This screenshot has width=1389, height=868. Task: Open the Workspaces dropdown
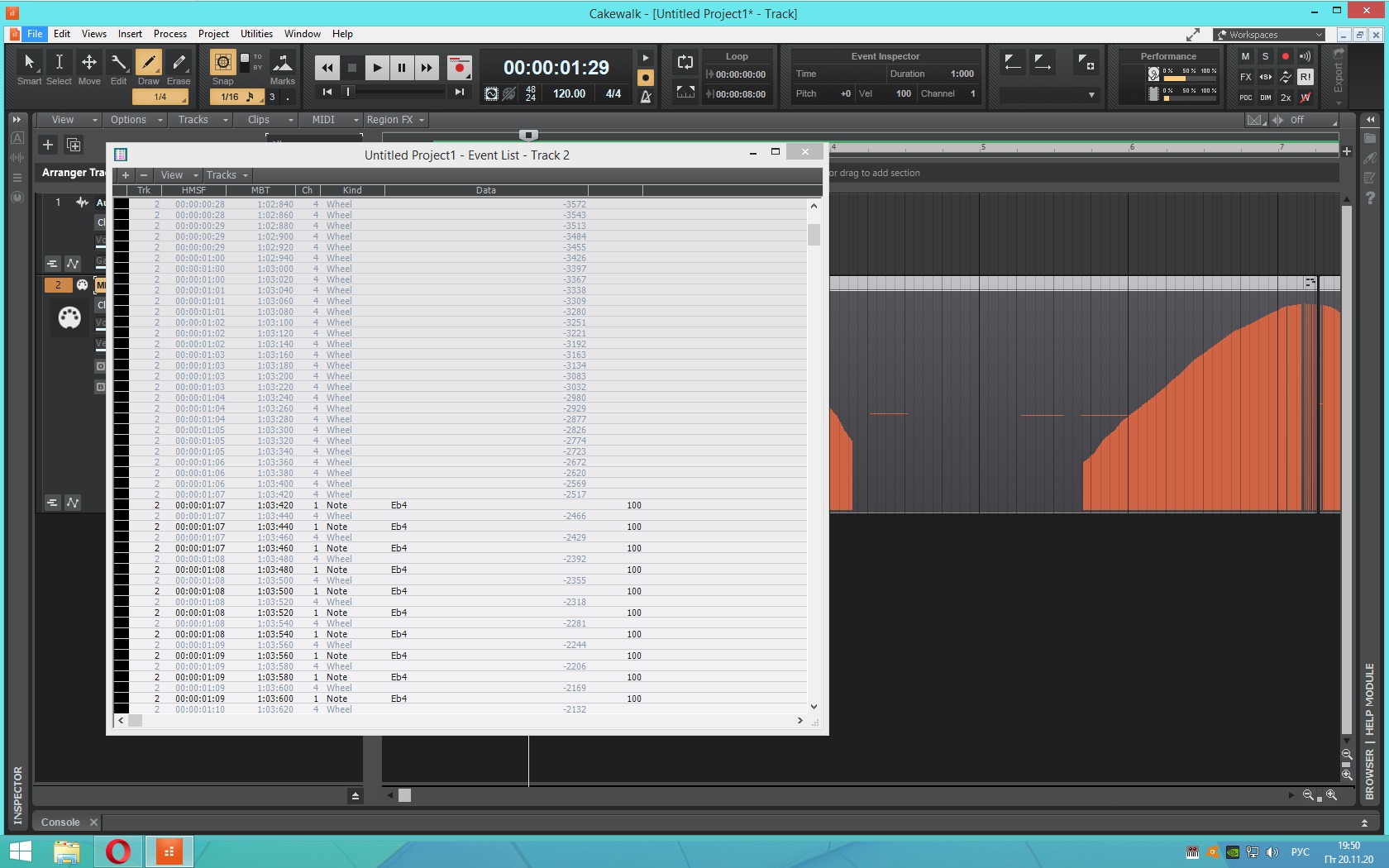point(1269,35)
